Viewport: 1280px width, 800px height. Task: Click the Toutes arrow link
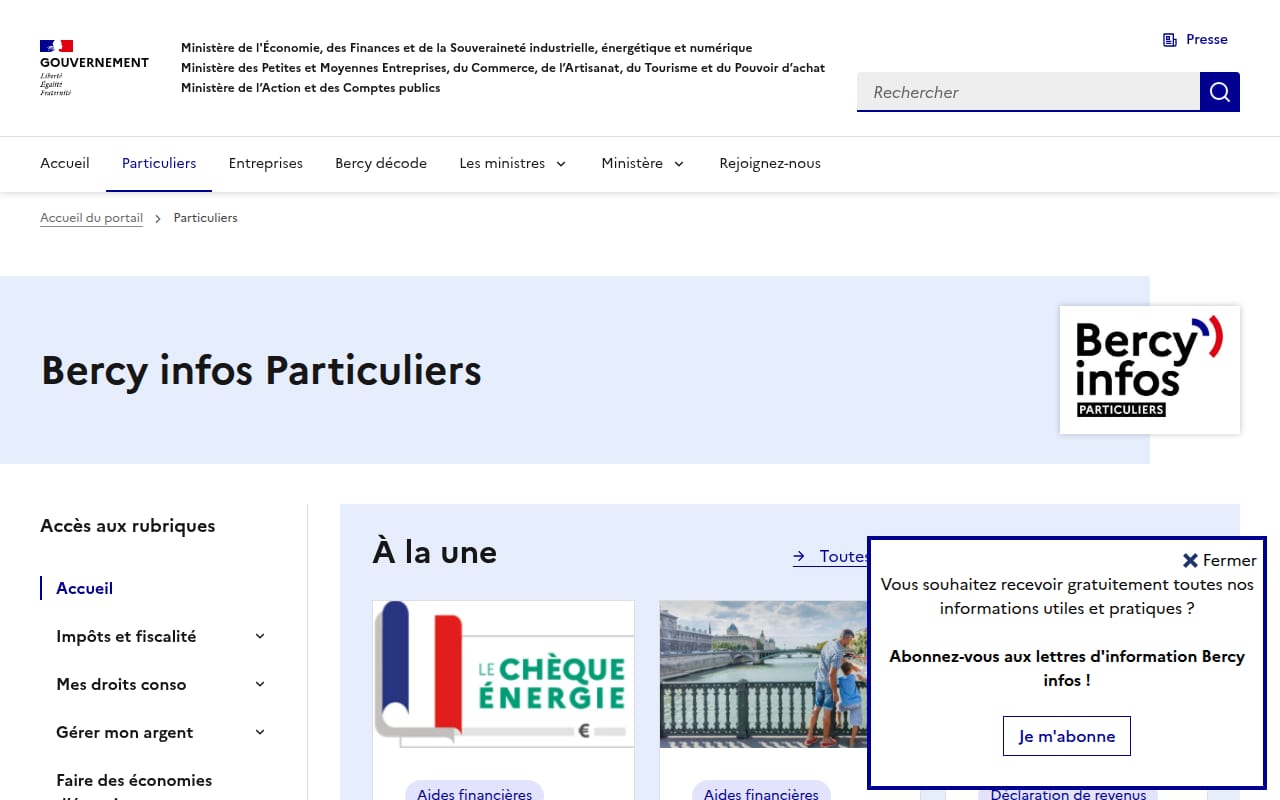coord(830,556)
